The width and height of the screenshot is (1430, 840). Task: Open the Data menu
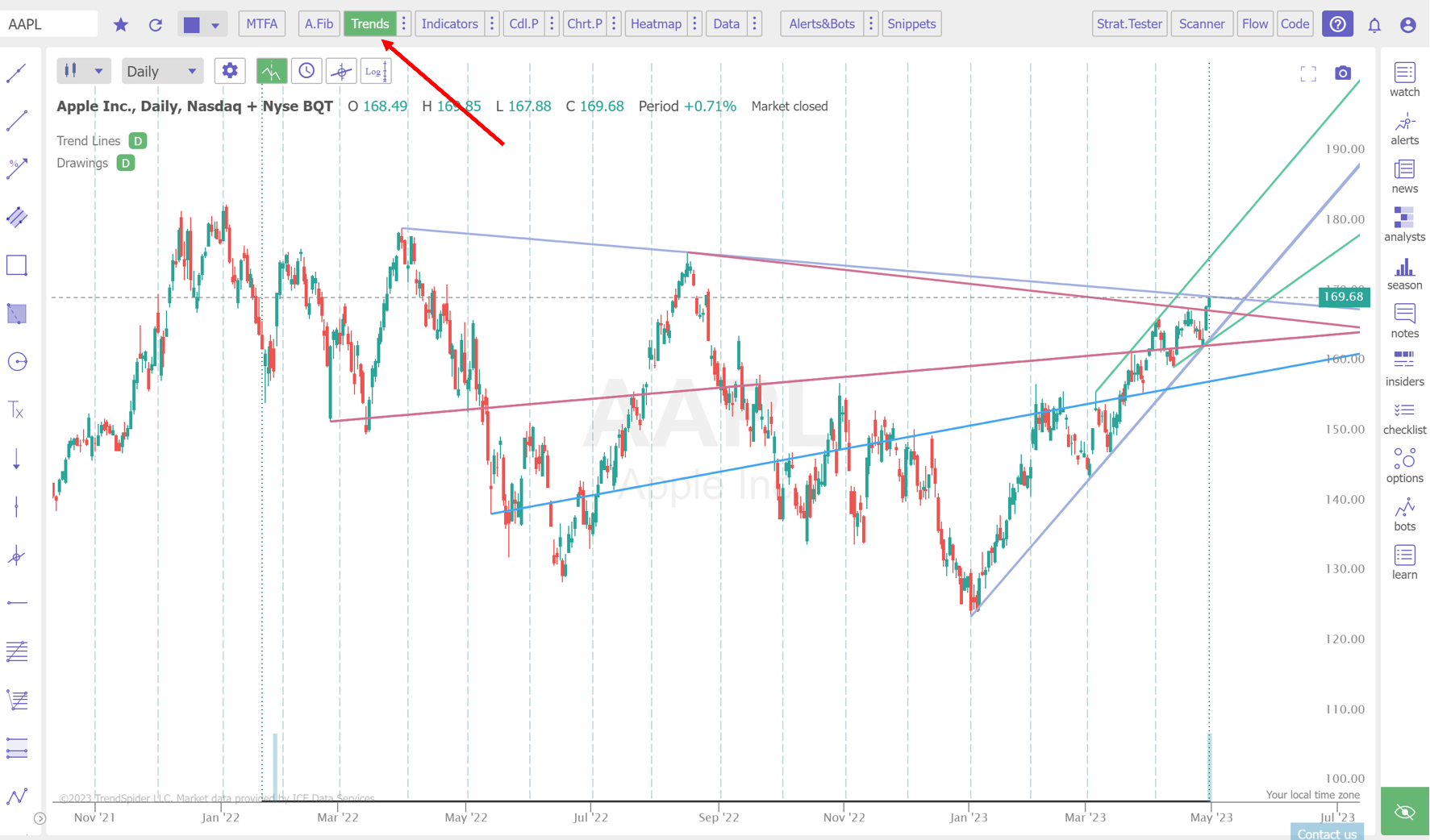tap(726, 24)
